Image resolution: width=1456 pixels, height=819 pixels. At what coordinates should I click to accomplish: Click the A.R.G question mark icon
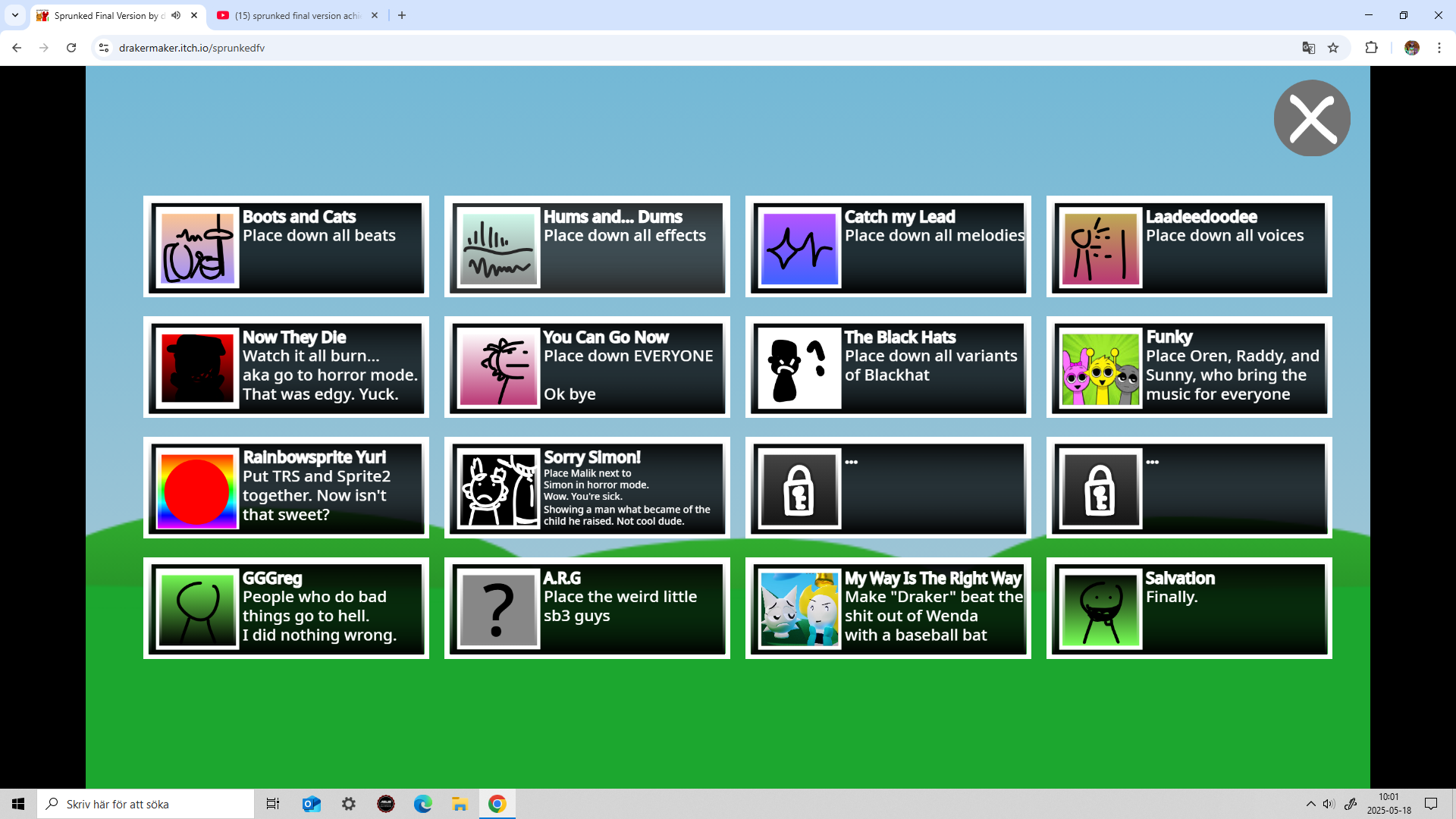pyautogui.click(x=498, y=609)
